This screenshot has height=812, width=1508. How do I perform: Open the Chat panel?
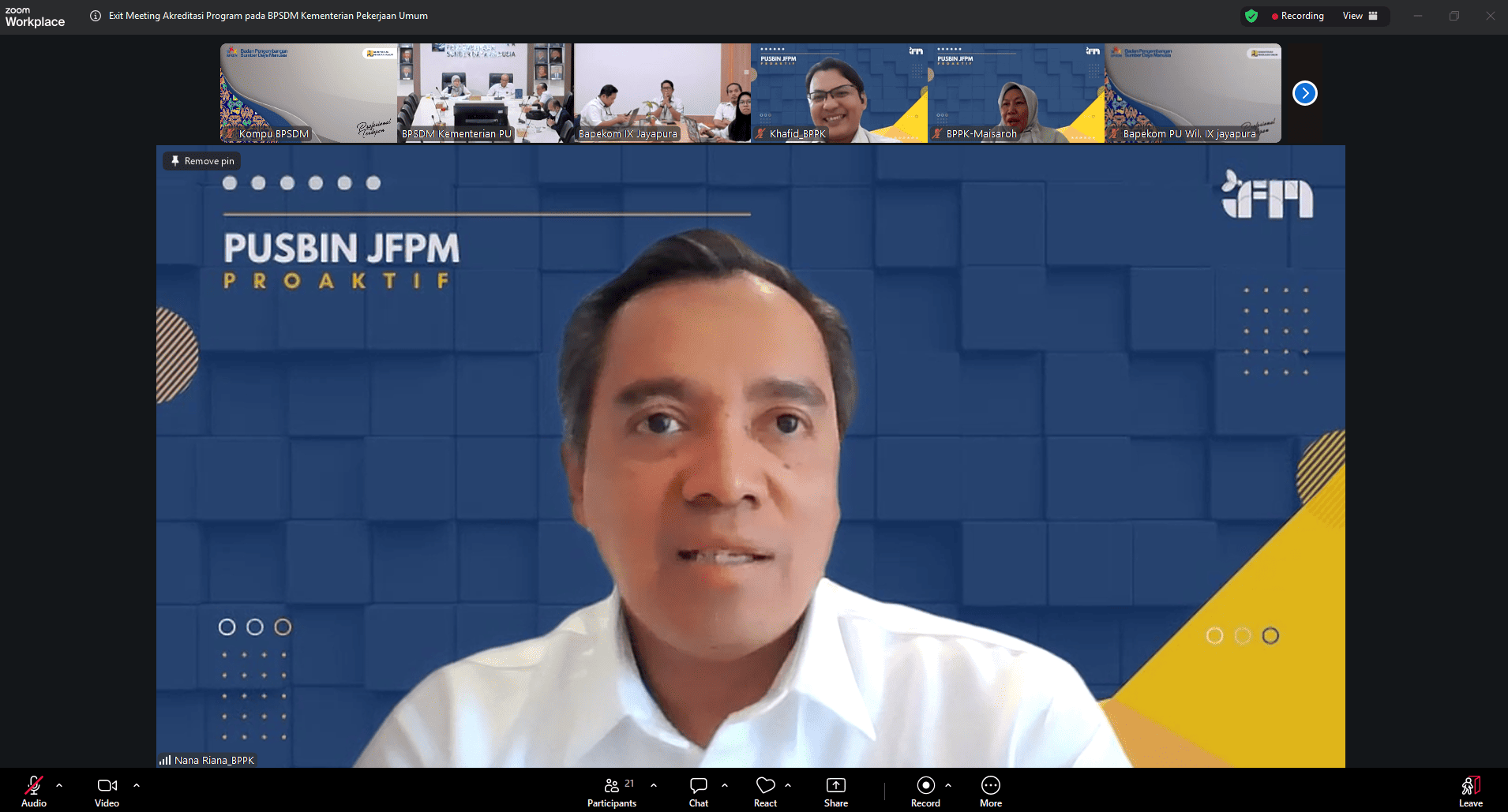click(698, 791)
